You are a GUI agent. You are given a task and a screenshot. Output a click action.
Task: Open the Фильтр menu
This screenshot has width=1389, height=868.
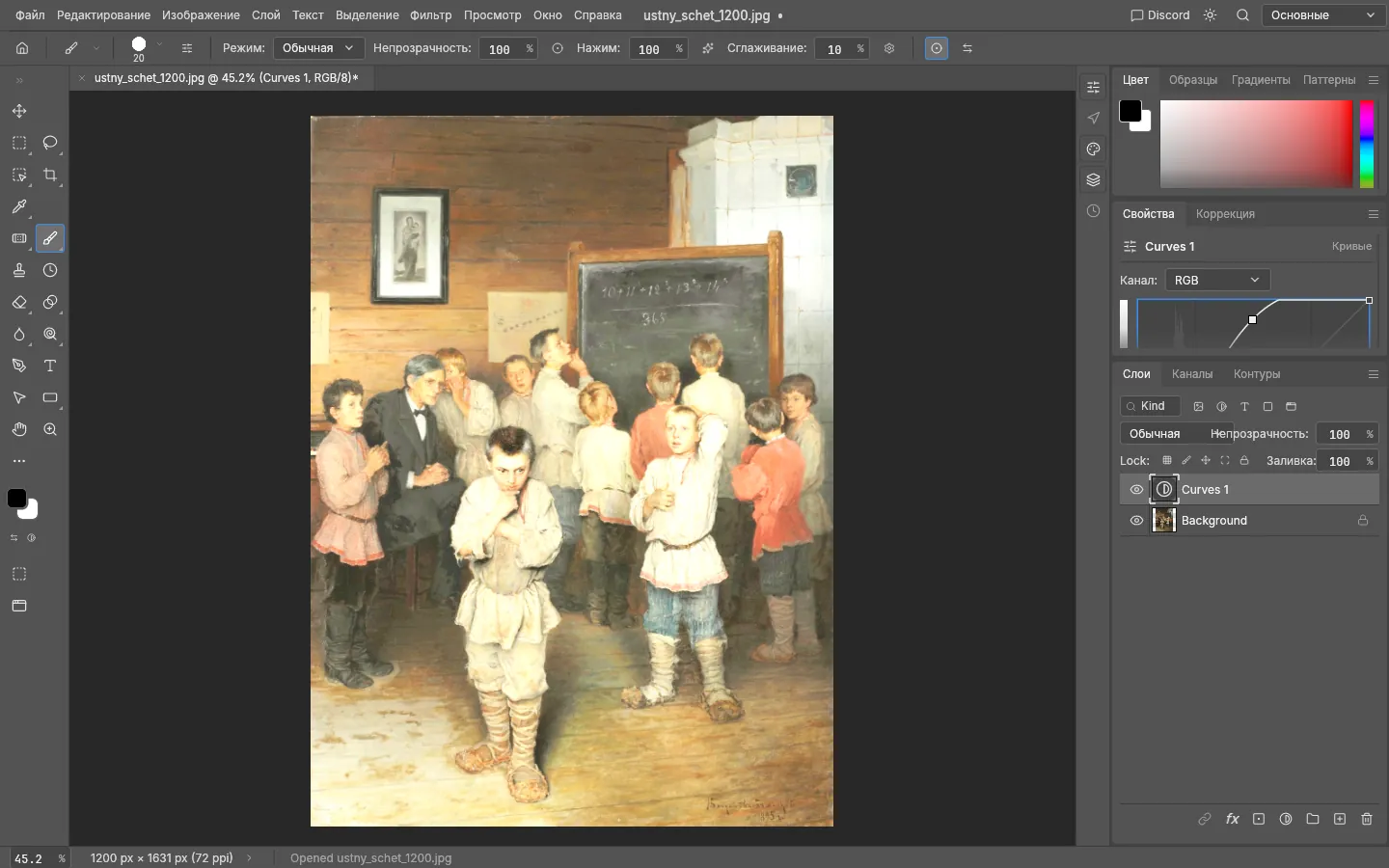pyautogui.click(x=430, y=15)
